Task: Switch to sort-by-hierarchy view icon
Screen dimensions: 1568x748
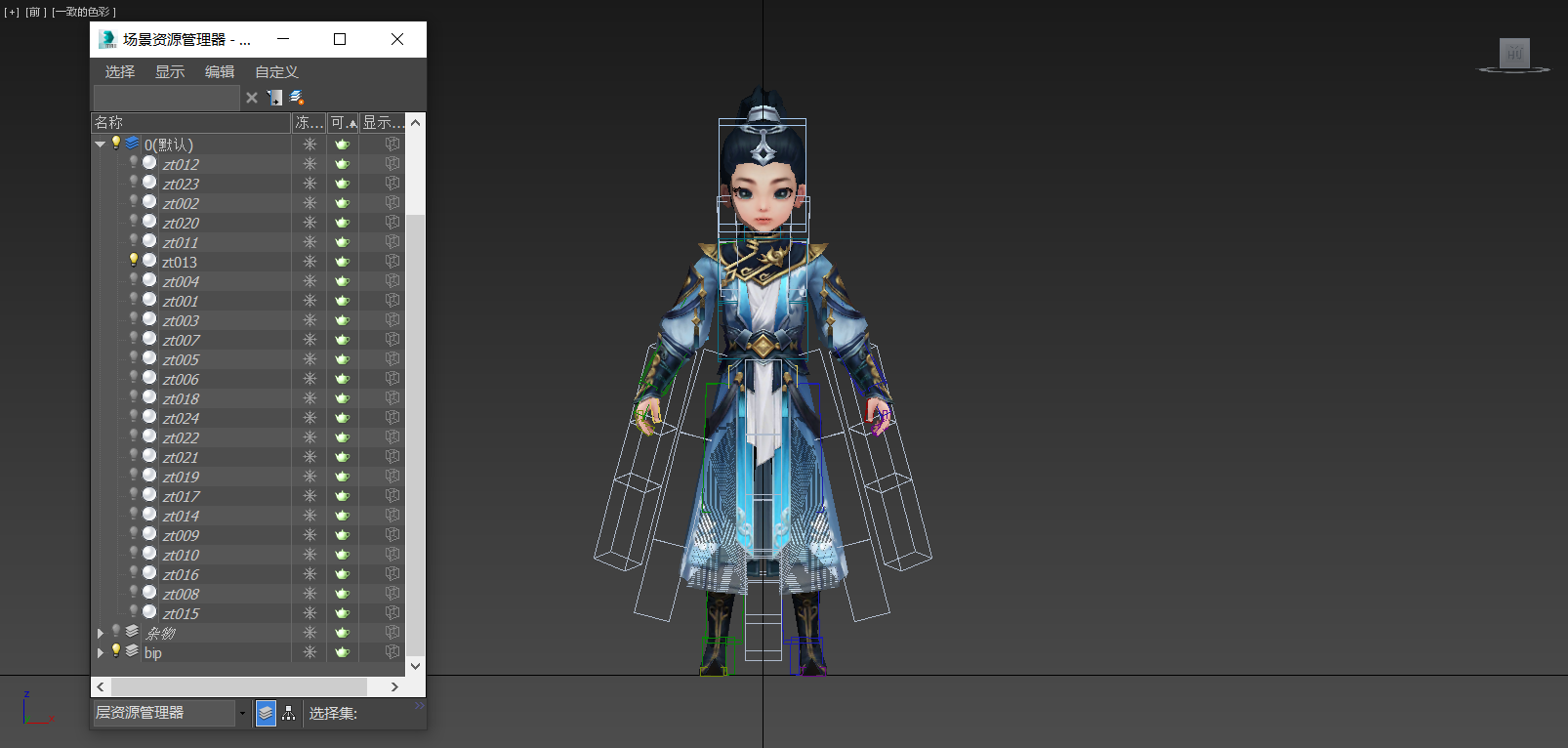Action: click(x=288, y=713)
